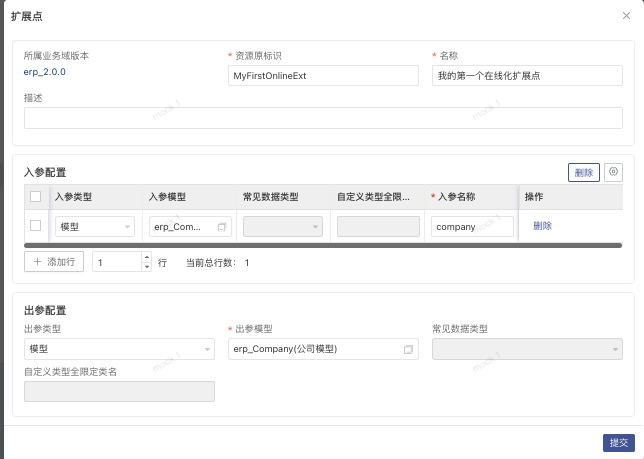Focus the 入参名称 field containing company
This screenshot has height=459, width=644.
pos(472,227)
